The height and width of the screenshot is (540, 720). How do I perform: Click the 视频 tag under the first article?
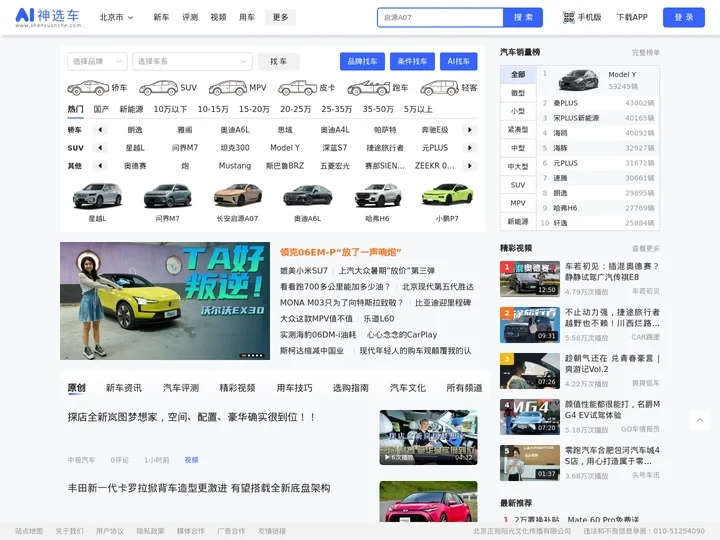coord(191,460)
